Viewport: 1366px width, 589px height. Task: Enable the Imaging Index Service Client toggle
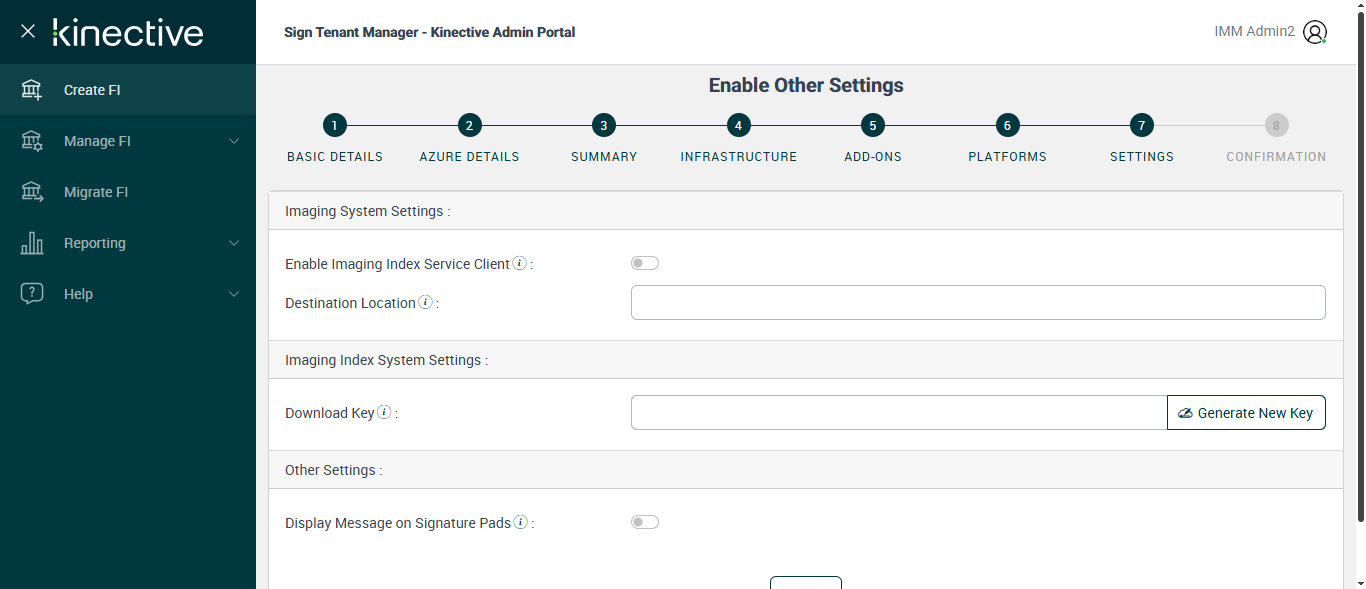(645, 263)
